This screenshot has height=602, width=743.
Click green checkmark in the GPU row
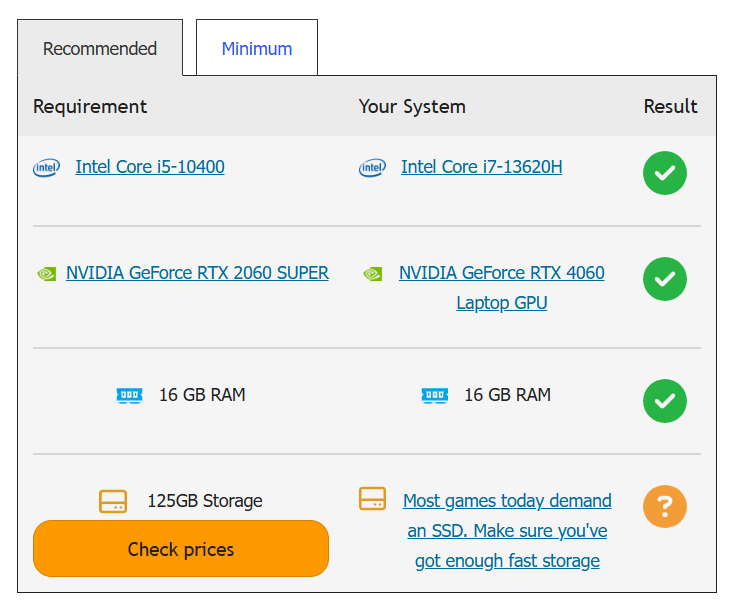click(665, 279)
